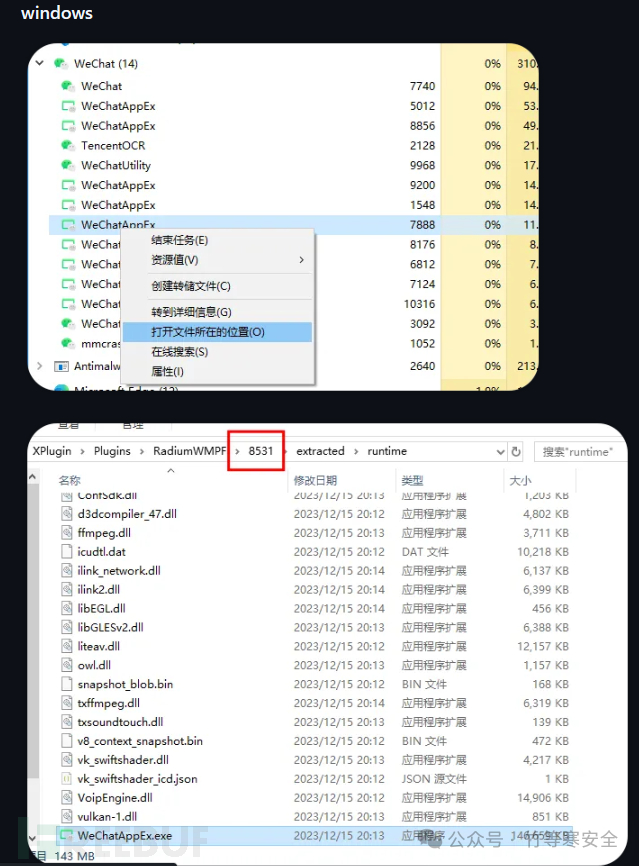Open the 资源值(V) submenu
This screenshot has width=639, height=866.
coord(217,260)
